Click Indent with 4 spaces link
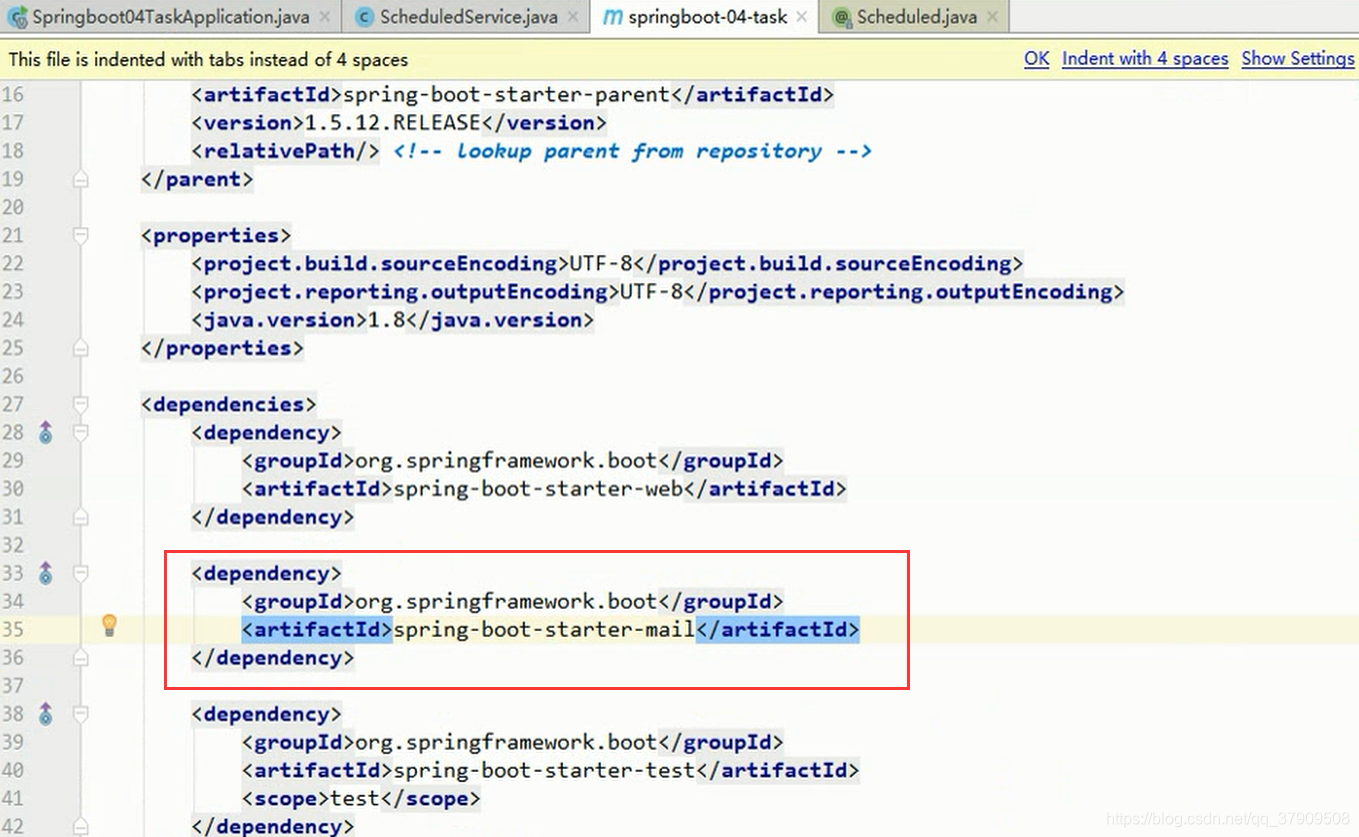1359x837 pixels. [1145, 59]
